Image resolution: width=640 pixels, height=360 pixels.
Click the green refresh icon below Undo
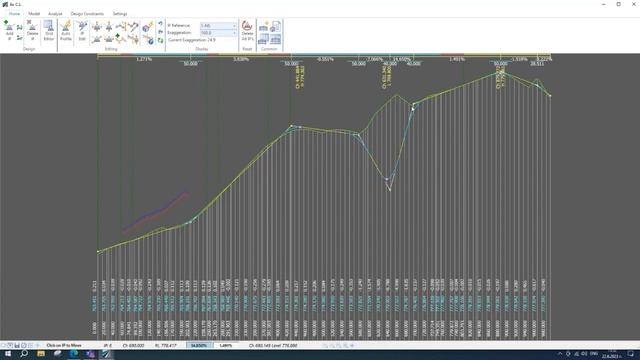[x=160, y=40]
